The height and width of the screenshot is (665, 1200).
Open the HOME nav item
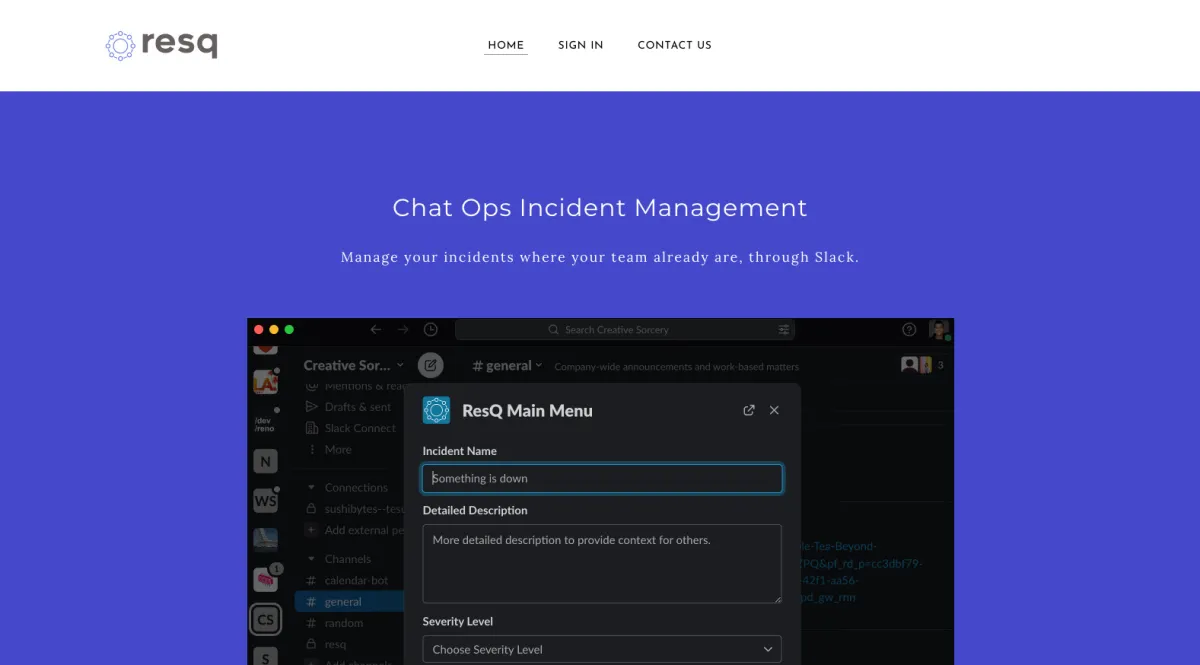tap(506, 45)
